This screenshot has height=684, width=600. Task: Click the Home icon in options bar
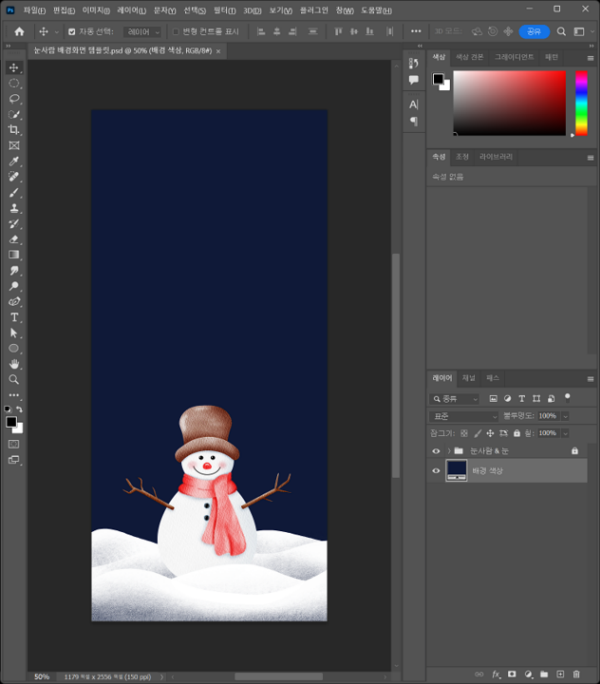19,31
